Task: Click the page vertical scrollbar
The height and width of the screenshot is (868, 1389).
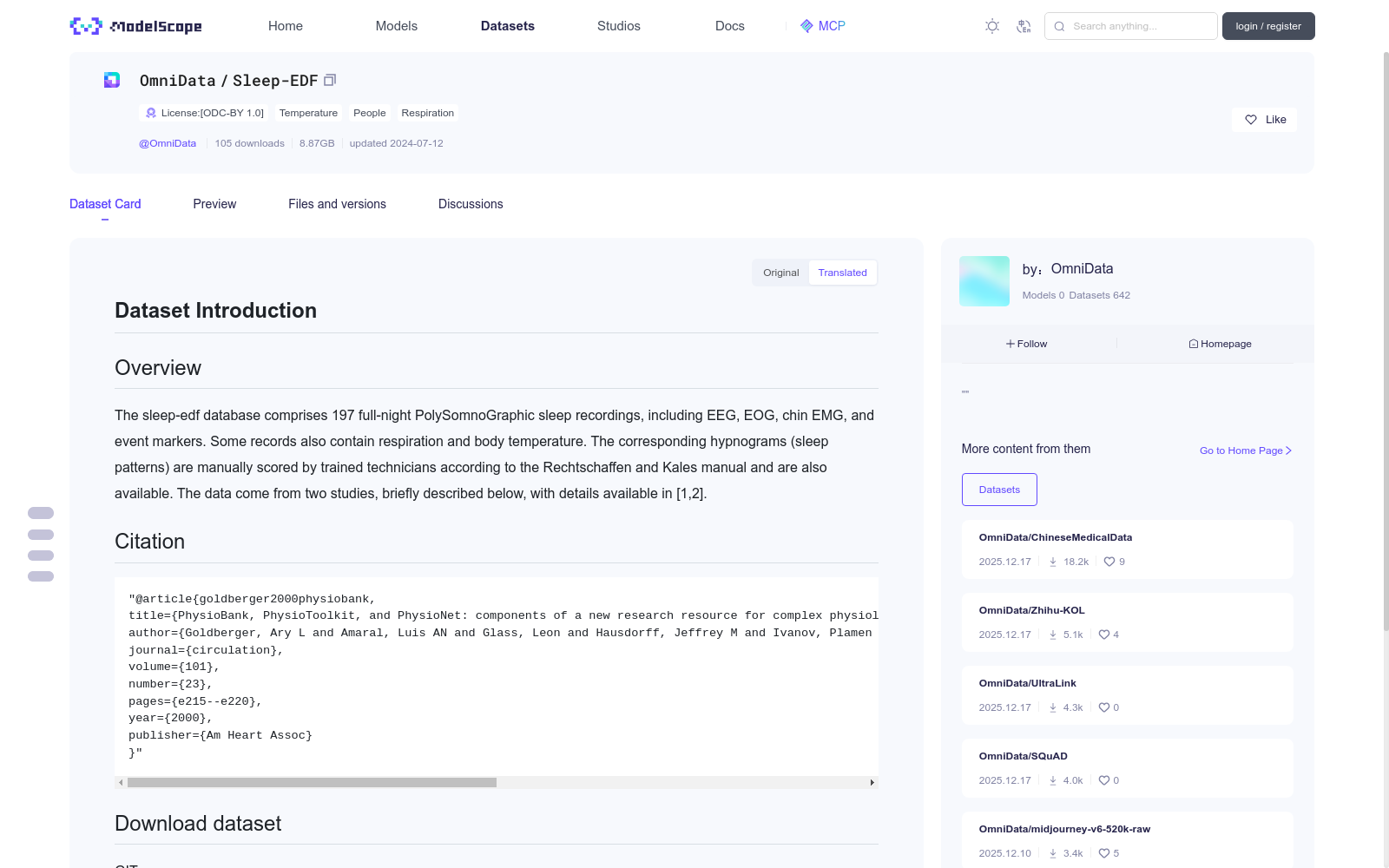Action: point(1386,341)
